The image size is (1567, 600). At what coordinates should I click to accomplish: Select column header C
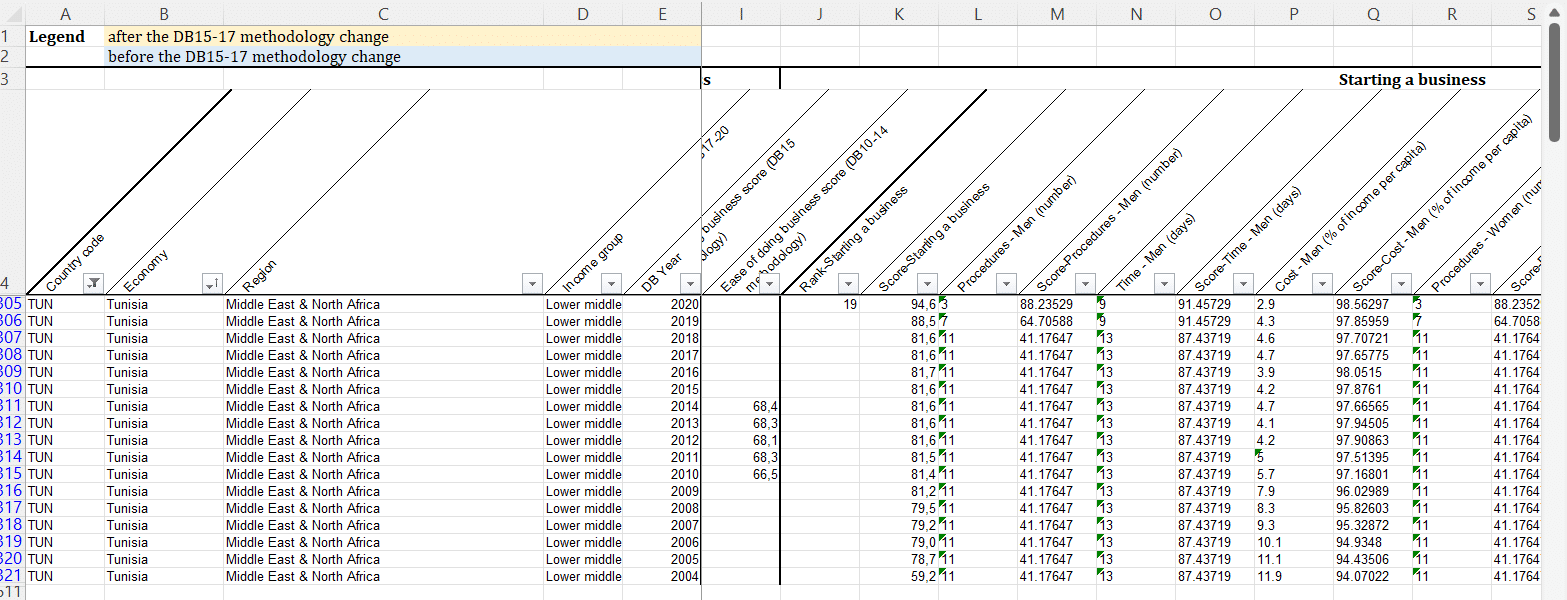(x=383, y=13)
